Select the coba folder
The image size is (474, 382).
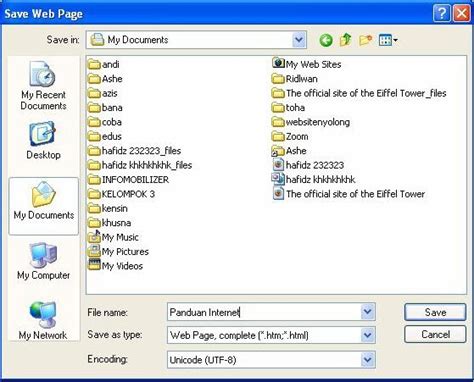coord(105,122)
